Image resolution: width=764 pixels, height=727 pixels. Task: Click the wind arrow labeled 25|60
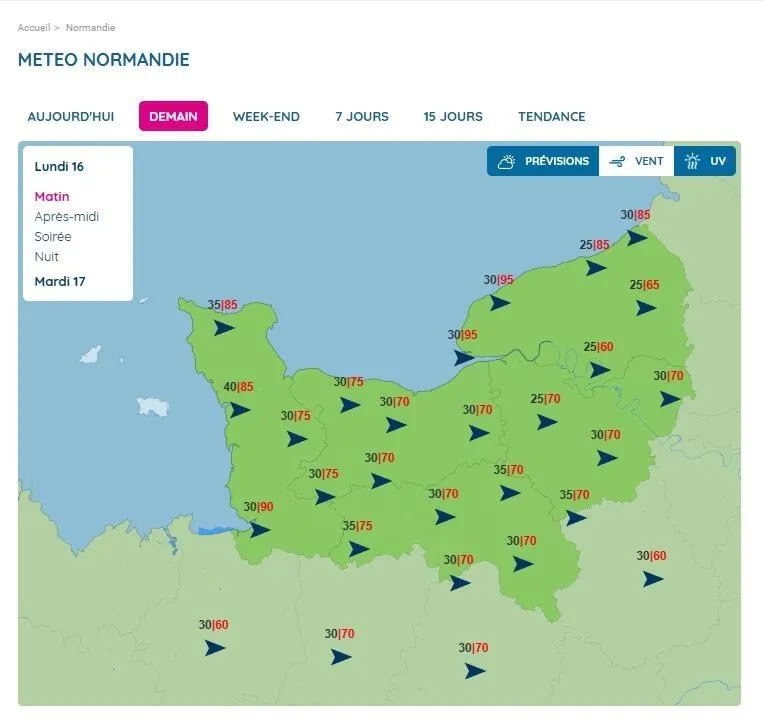tap(600, 369)
